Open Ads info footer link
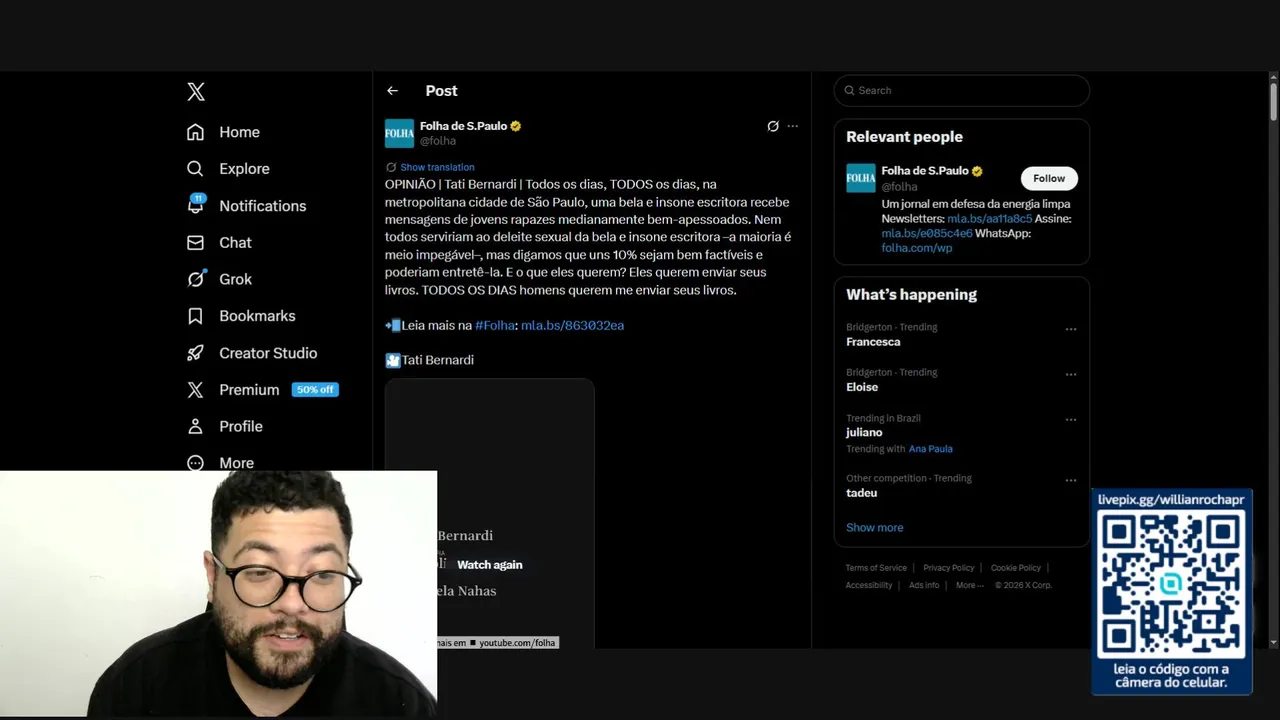 (x=924, y=585)
